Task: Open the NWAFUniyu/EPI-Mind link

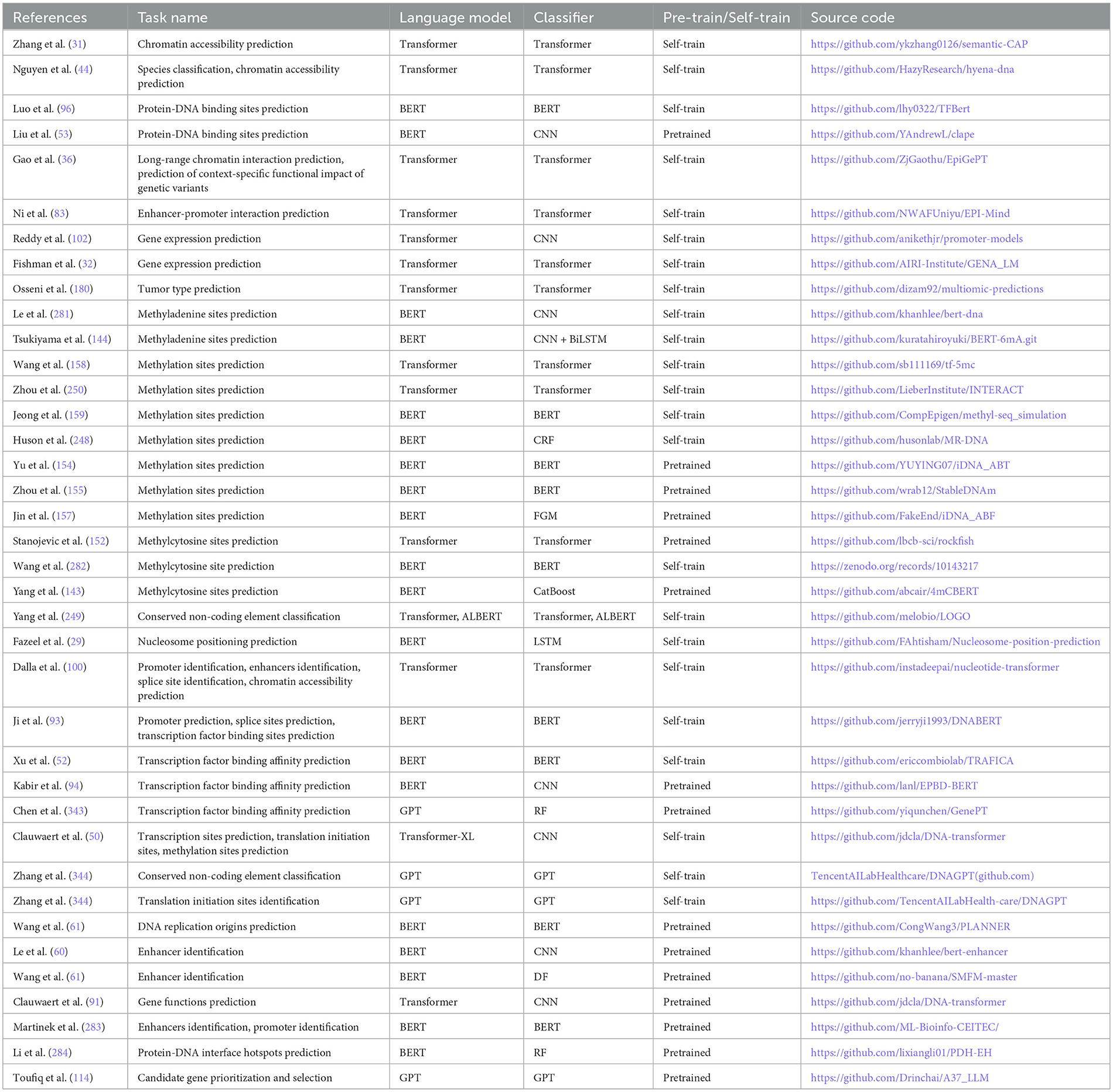Action: coord(910,213)
